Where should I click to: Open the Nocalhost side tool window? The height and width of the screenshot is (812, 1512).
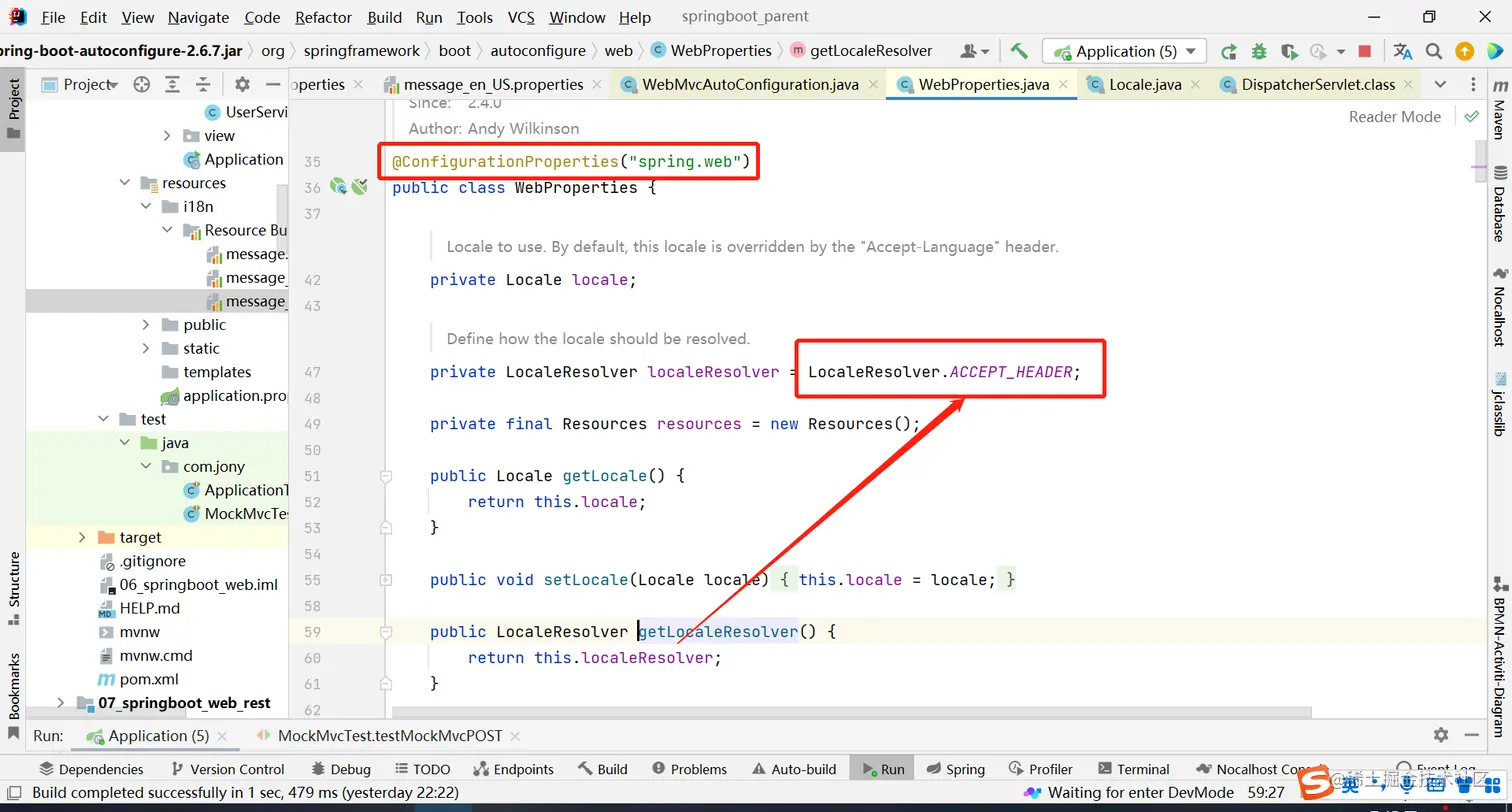click(x=1499, y=307)
